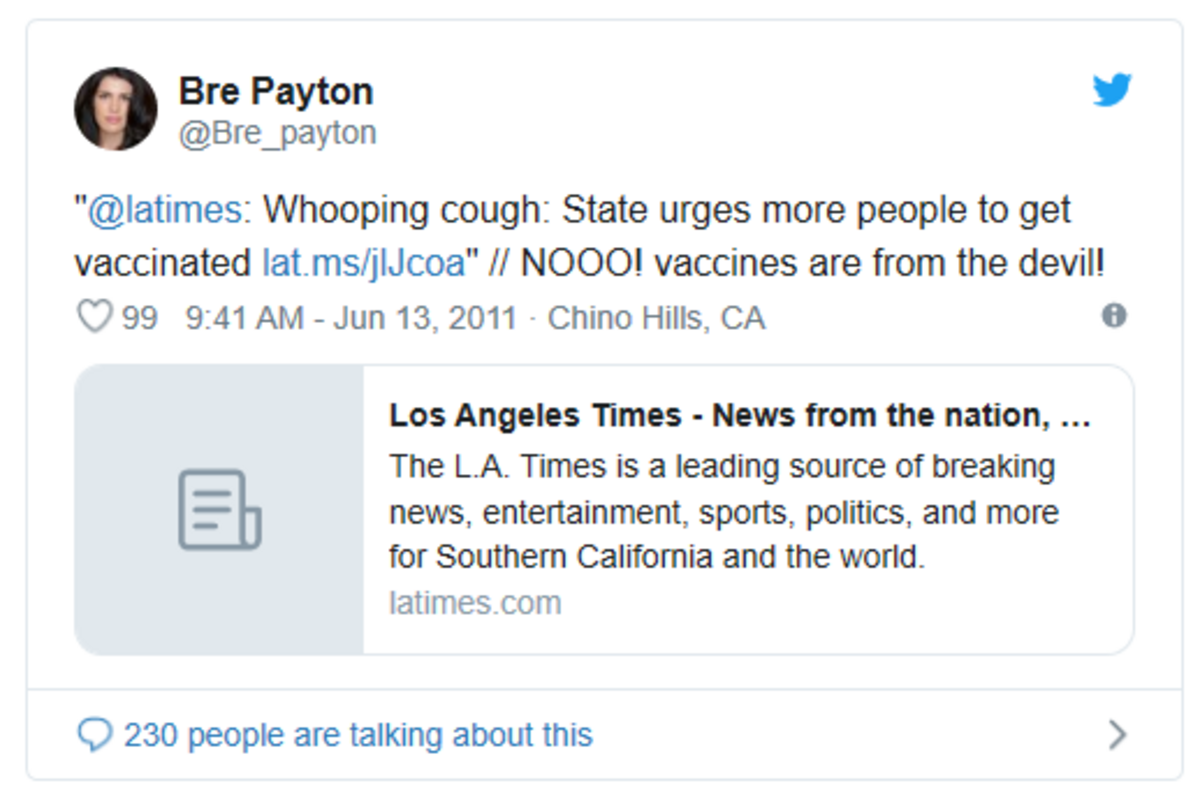Viewport: 1200px width, 811px height.
Task: Click the latimes.com domain text
Action: 475,603
